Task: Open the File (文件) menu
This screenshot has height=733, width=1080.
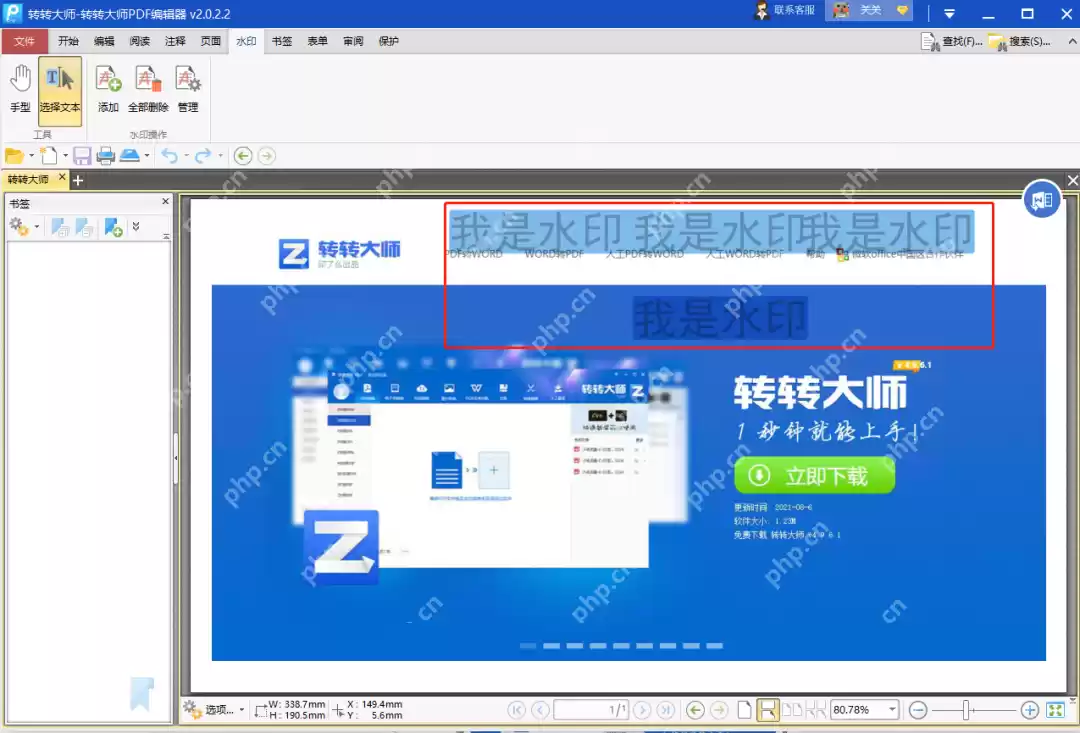Action: tap(24, 41)
